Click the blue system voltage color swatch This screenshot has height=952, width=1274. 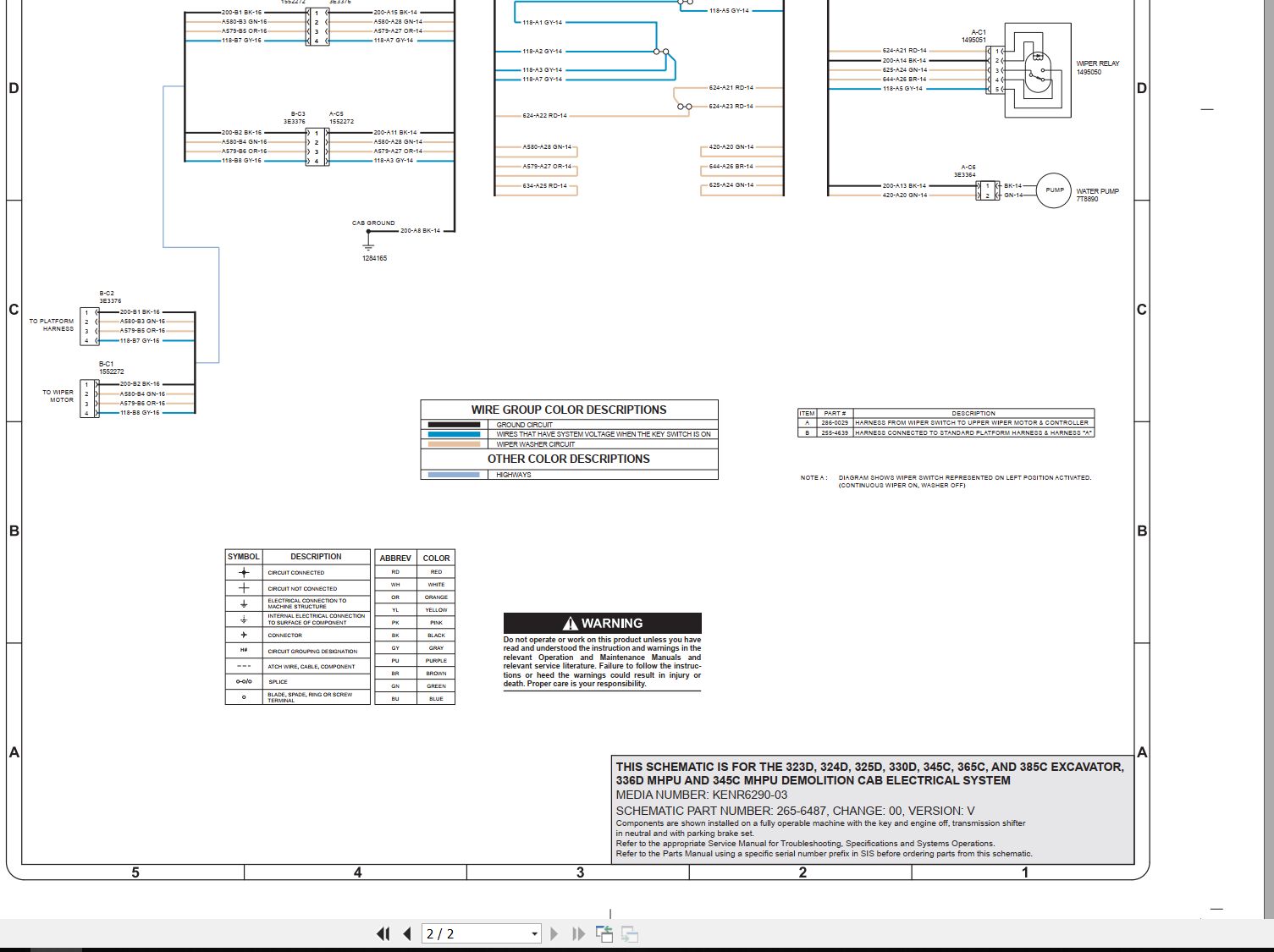click(454, 434)
